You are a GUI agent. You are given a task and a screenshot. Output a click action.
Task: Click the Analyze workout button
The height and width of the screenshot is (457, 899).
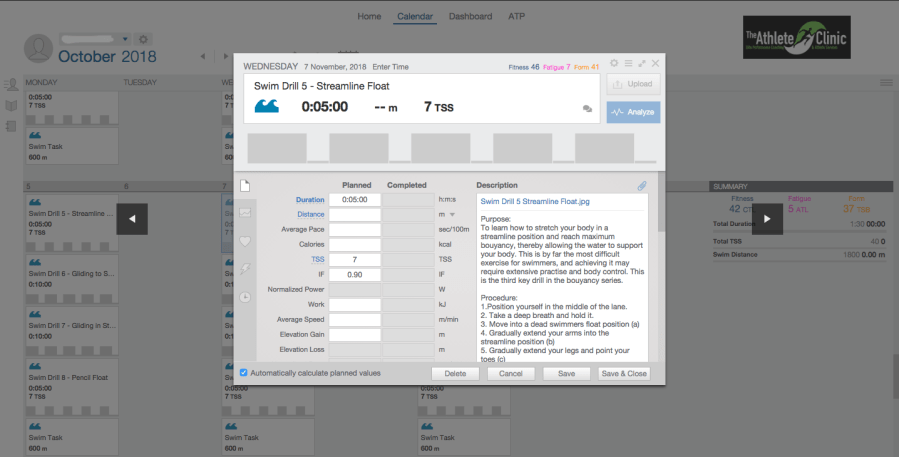coord(632,112)
